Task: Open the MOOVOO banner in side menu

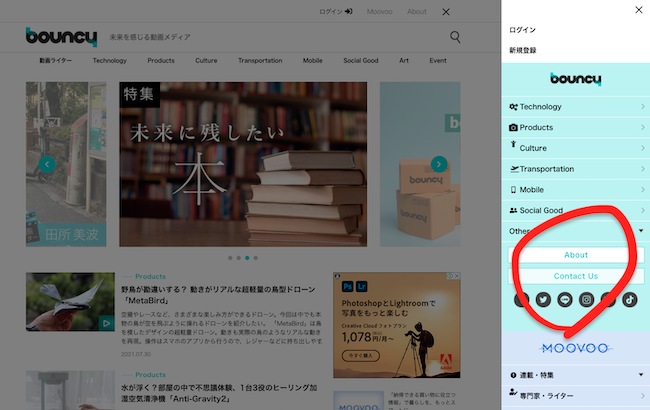Action: point(575,348)
